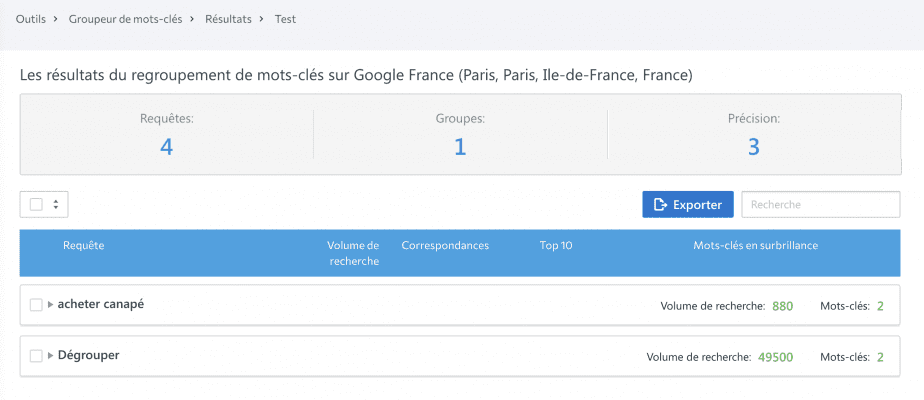
Task: Open the Outils breadcrumb link
Action: [31, 19]
